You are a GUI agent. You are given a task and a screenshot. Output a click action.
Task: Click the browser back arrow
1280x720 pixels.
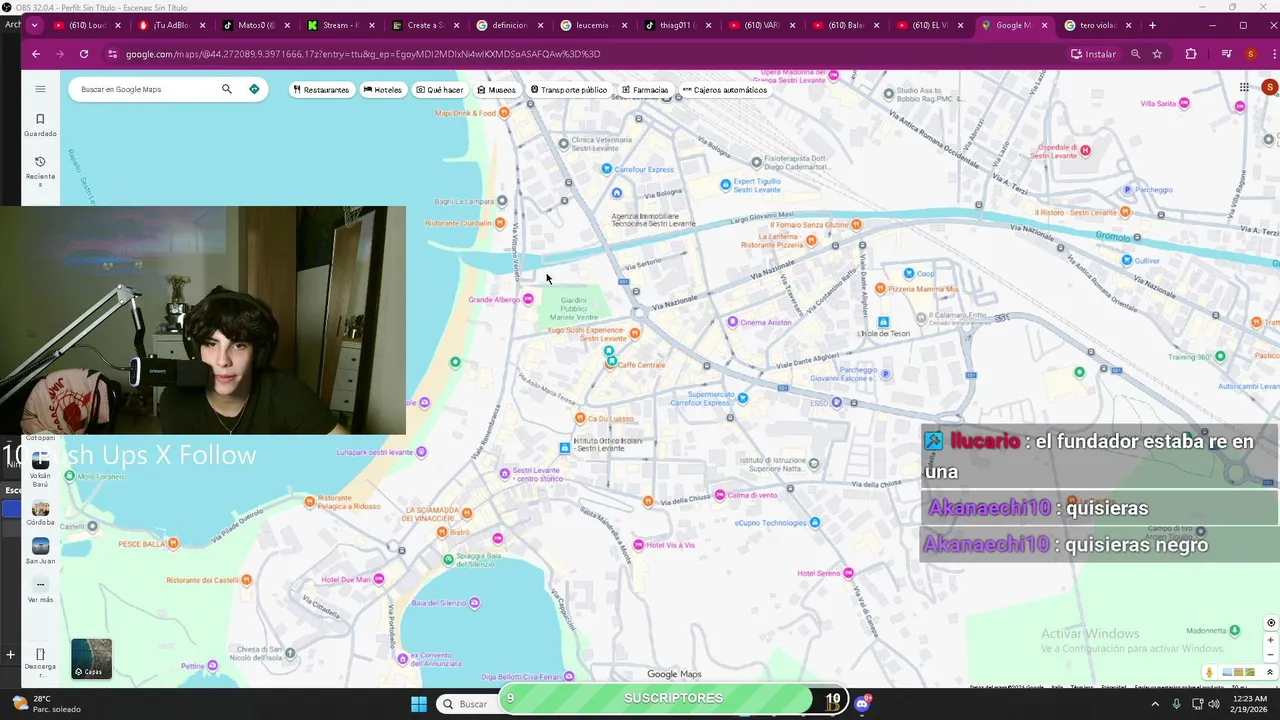click(x=36, y=54)
